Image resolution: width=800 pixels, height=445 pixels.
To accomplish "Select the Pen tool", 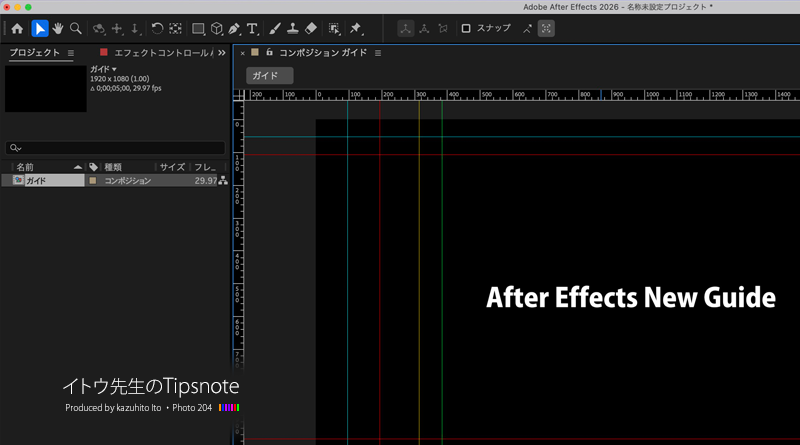I will point(234,29).
